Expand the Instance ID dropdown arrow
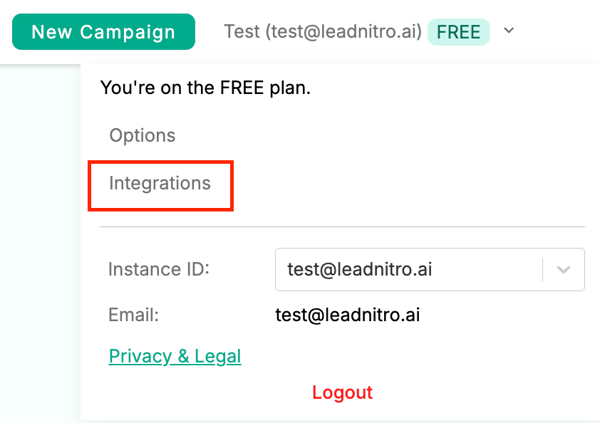Viewport: 600px width, 423px height. click(564, 270)
